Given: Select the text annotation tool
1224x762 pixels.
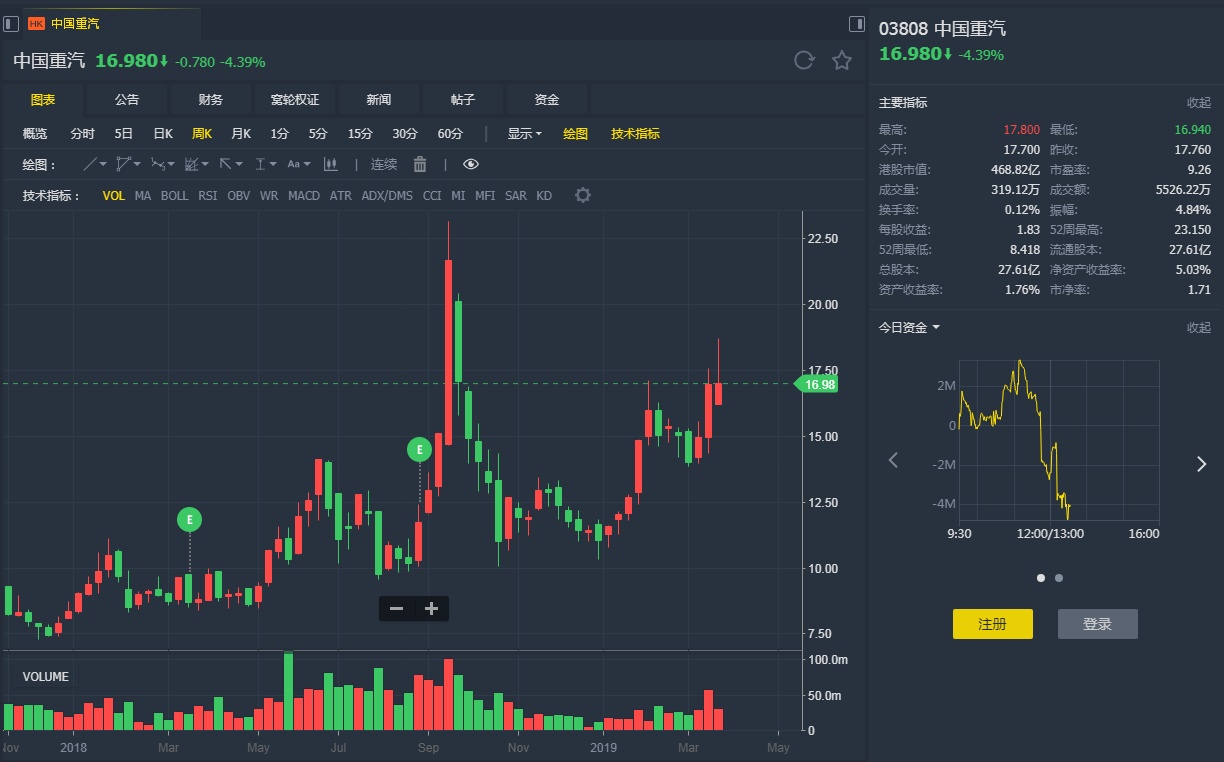Looking at the screenshot, I should click(x=293, y=164).
